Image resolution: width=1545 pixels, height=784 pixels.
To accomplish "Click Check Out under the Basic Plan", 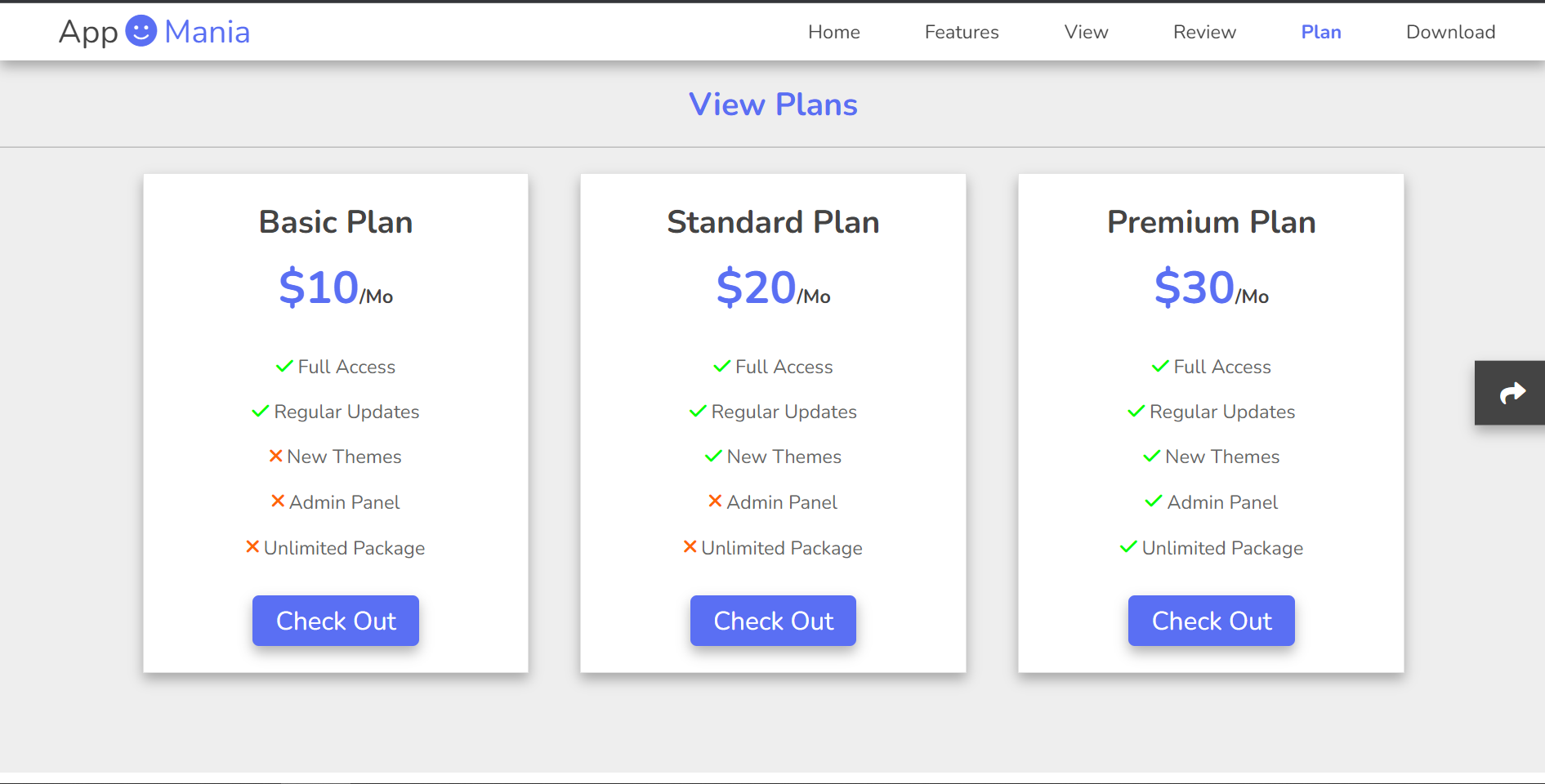I will coord(335,621).
